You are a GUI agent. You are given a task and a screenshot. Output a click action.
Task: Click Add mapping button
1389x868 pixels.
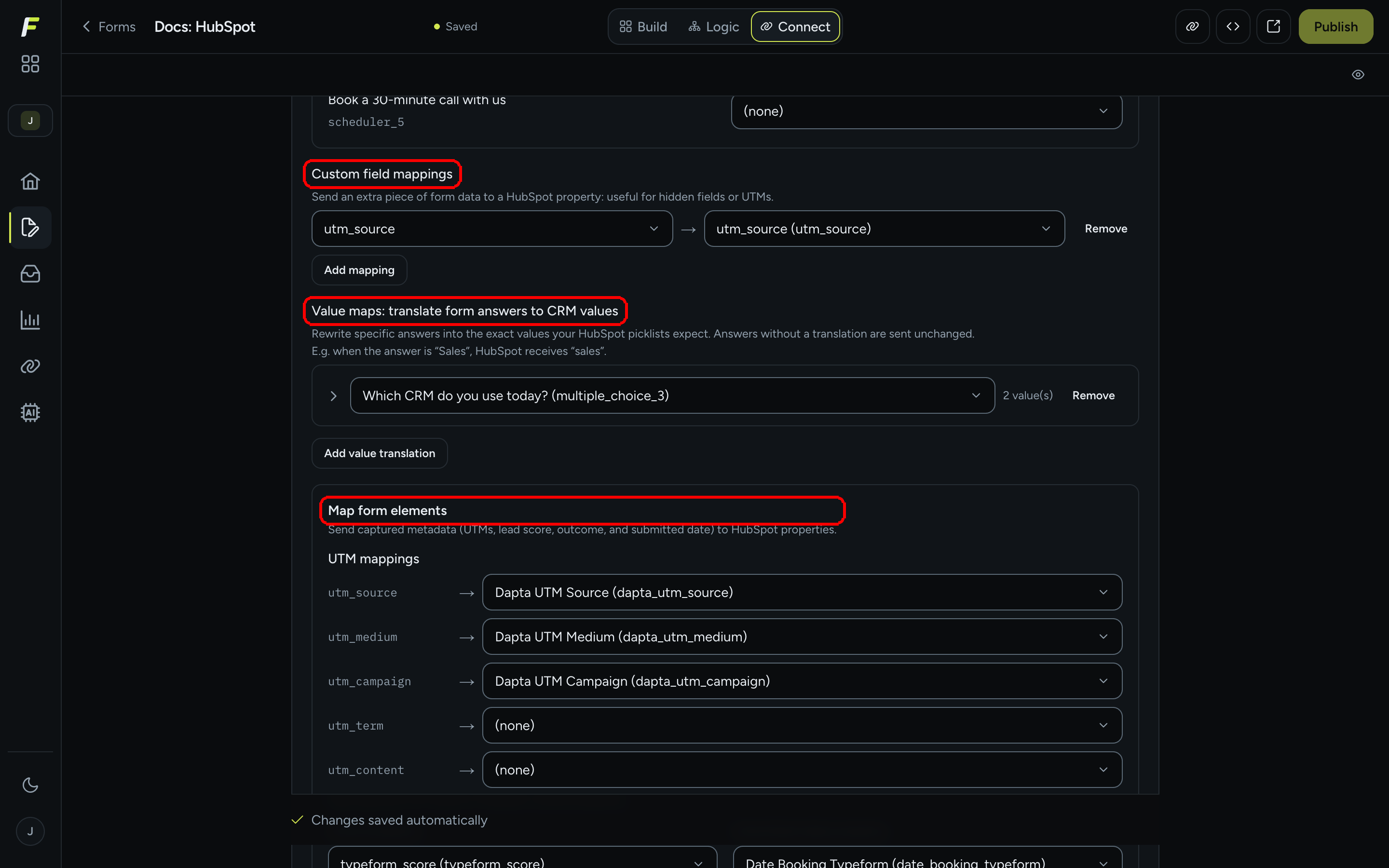(x=359, y=270)
